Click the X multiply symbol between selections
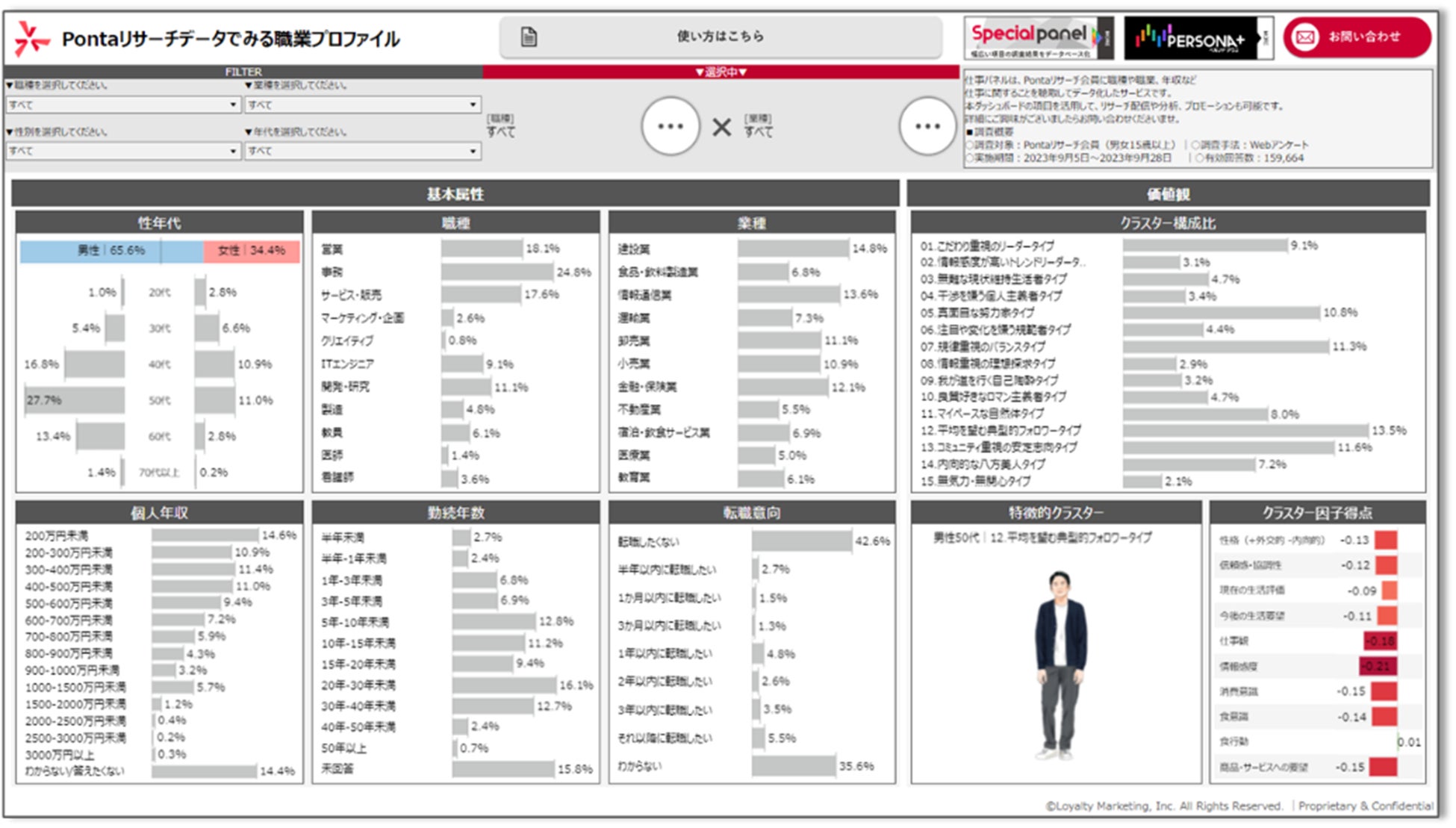This screenshot has width=1456, height=828. coord(721,128)
